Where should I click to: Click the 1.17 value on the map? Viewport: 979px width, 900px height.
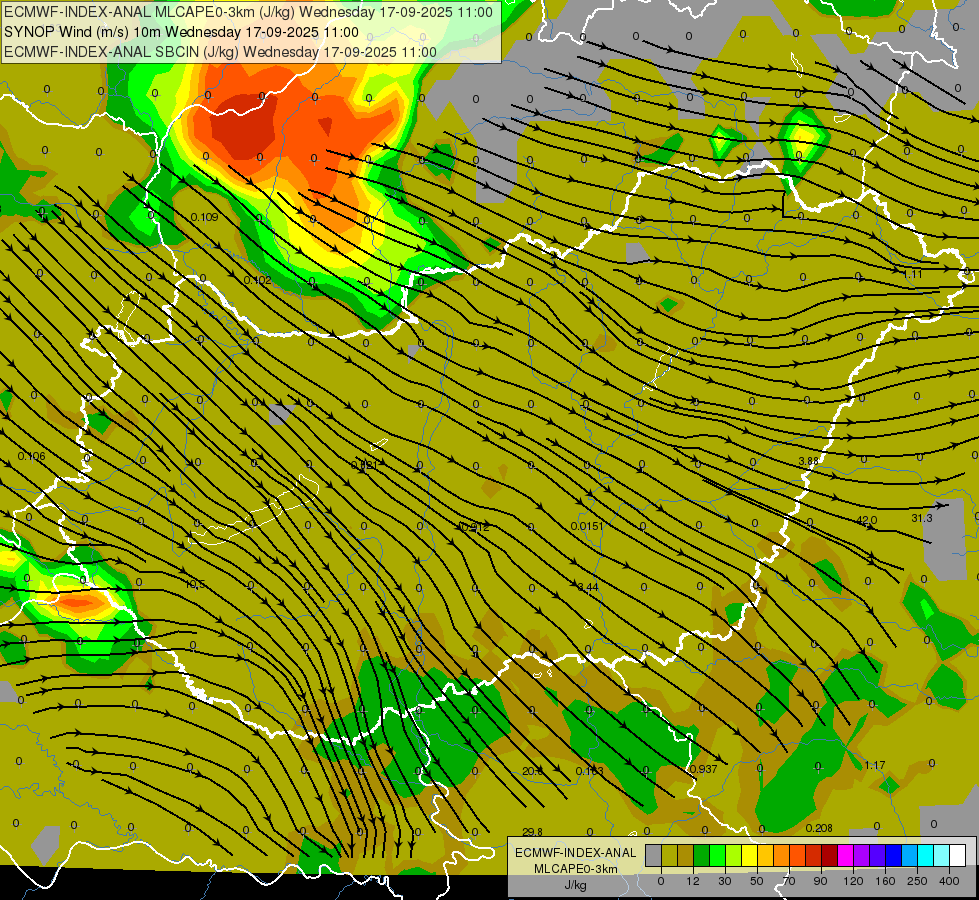click(x=875, y=765)
